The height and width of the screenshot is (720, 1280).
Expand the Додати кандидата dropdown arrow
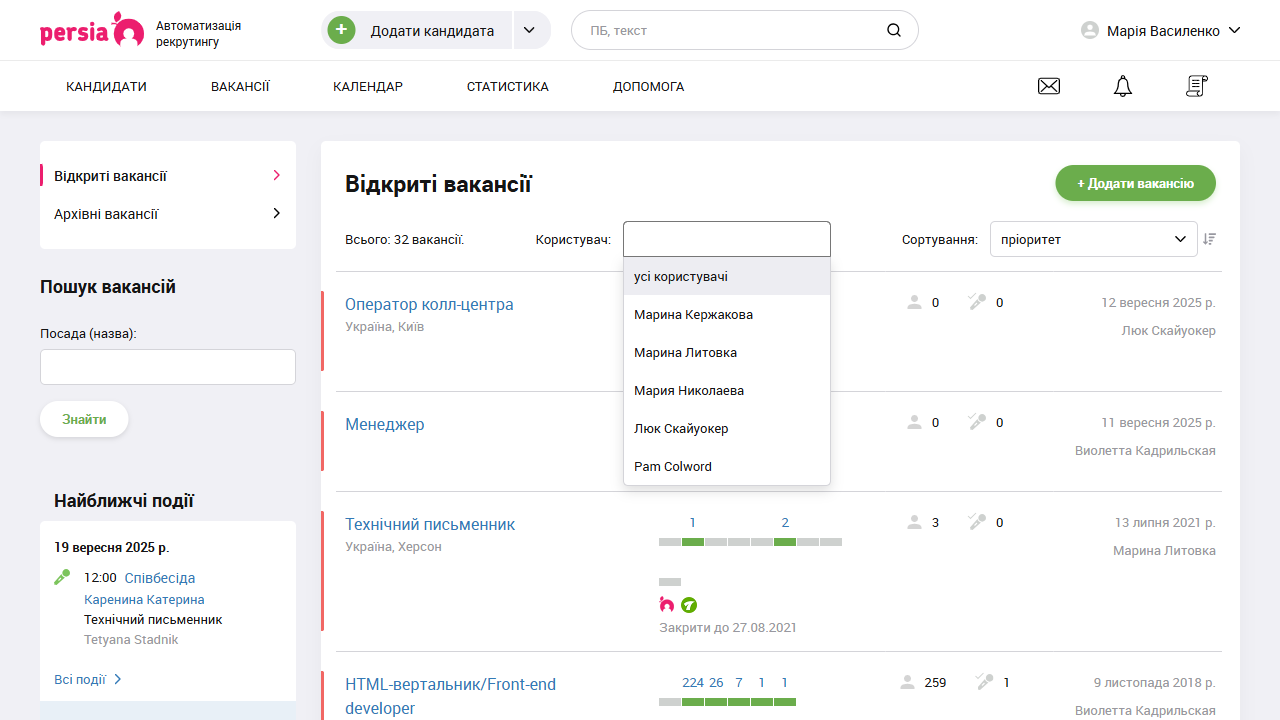(531, 30)
